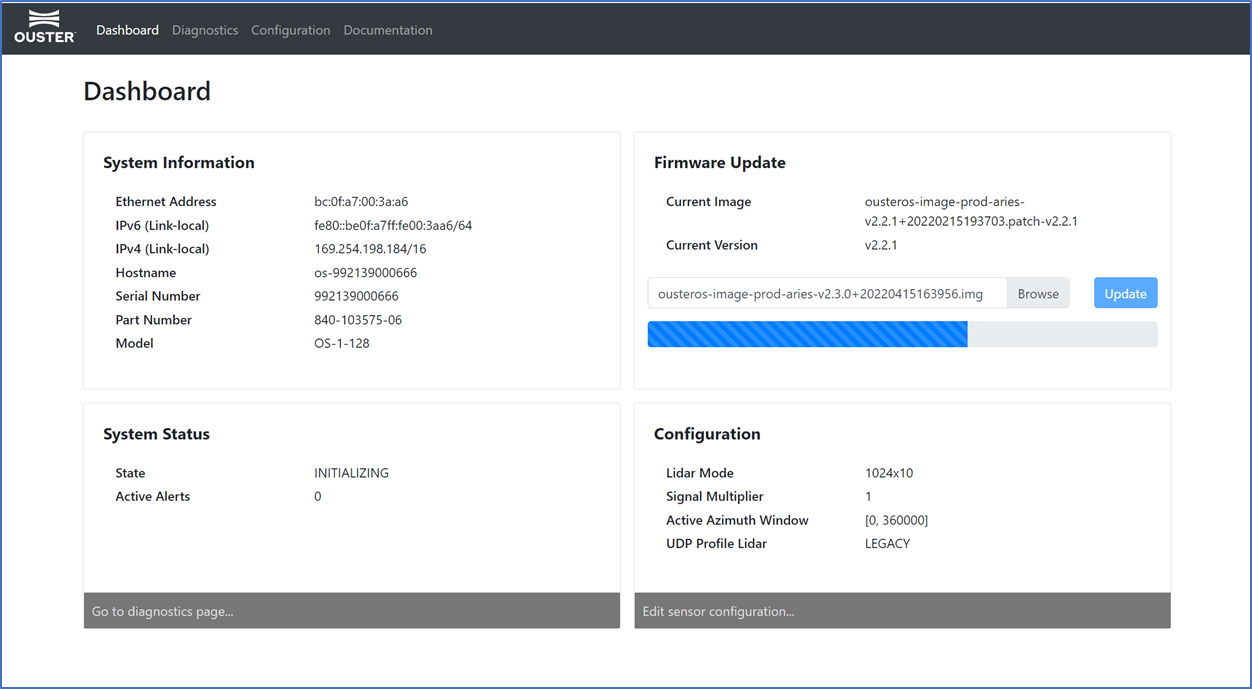Image resolution: width=1252 pixels, height=689 pixels.
Task: Click the Configuration card heading
Action: pos(707,434)
